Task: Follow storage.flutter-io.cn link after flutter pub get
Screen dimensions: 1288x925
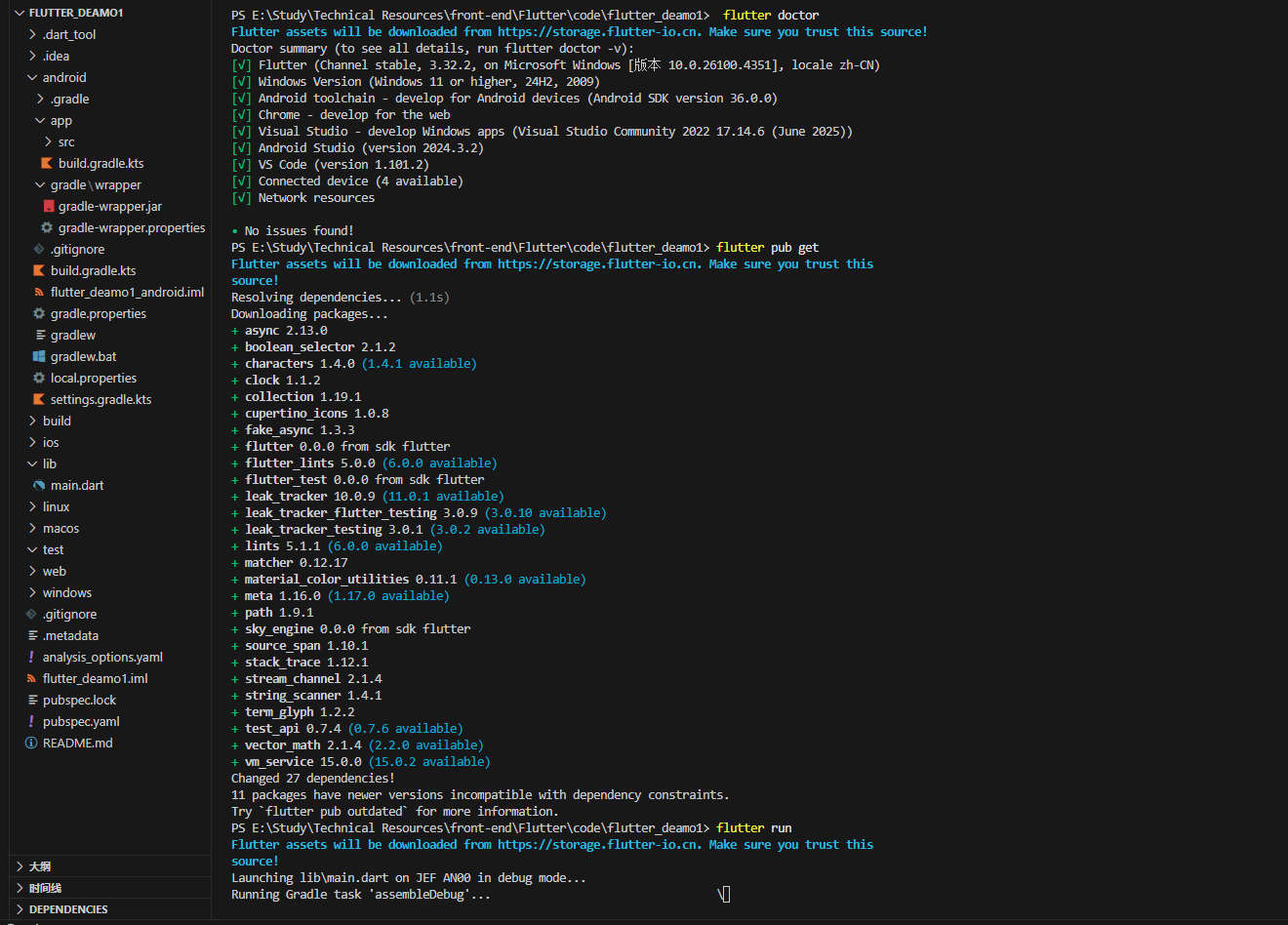Action: click(599, 263)
